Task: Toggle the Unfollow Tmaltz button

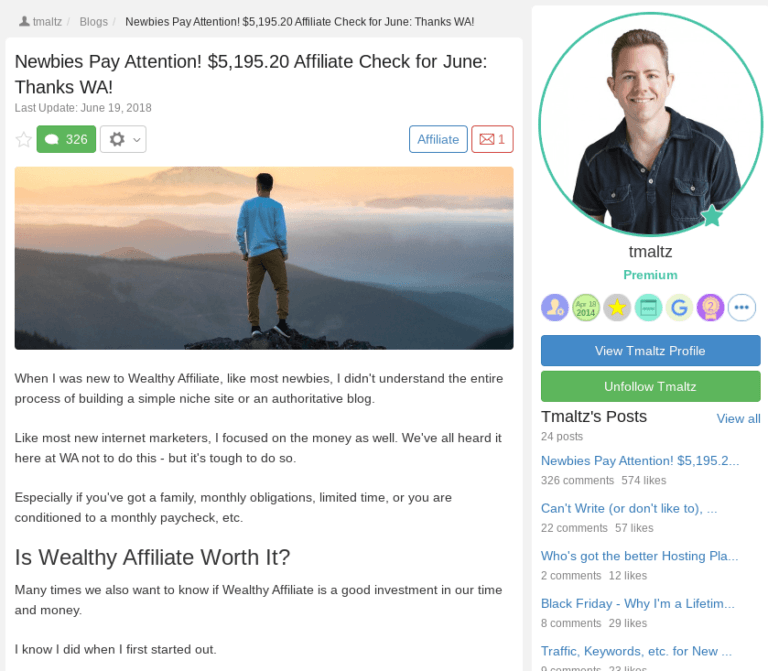Action: [x=650, y=386]
